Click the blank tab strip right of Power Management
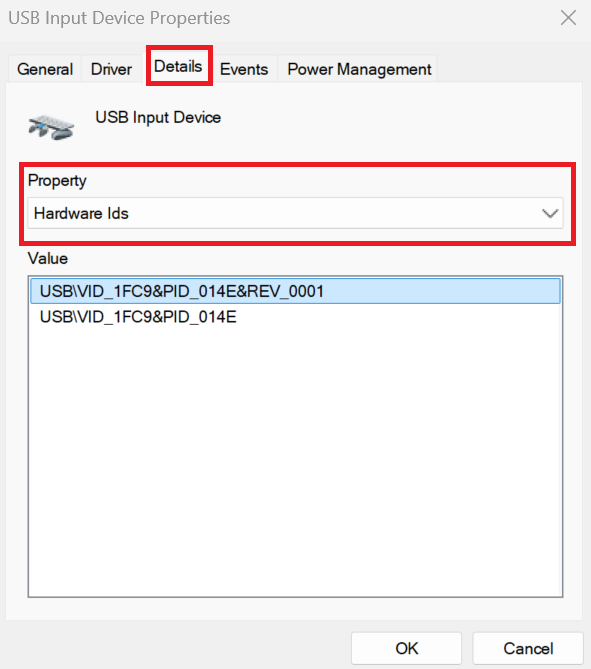Image resolution: width=591 pixels, height=669 pixels. [x=509, y=69]
